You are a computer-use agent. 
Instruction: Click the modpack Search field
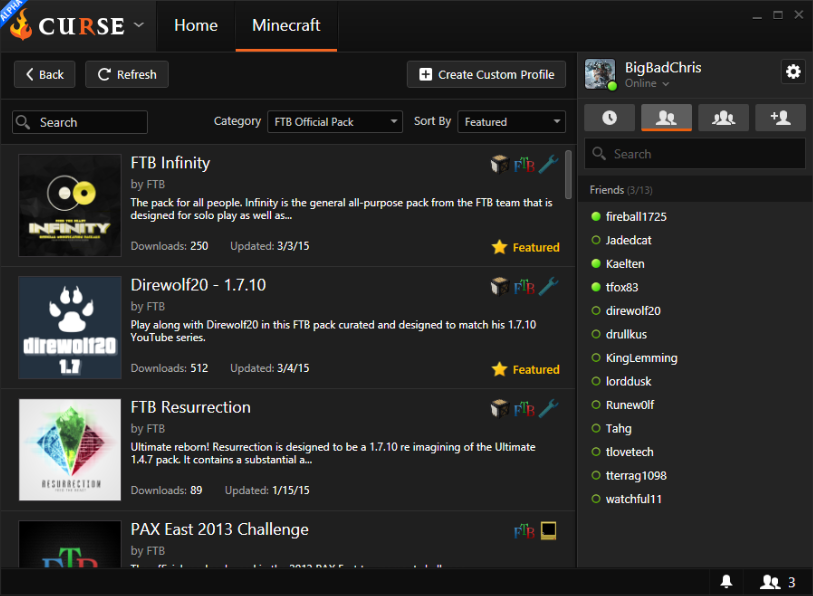click(80, 122)
